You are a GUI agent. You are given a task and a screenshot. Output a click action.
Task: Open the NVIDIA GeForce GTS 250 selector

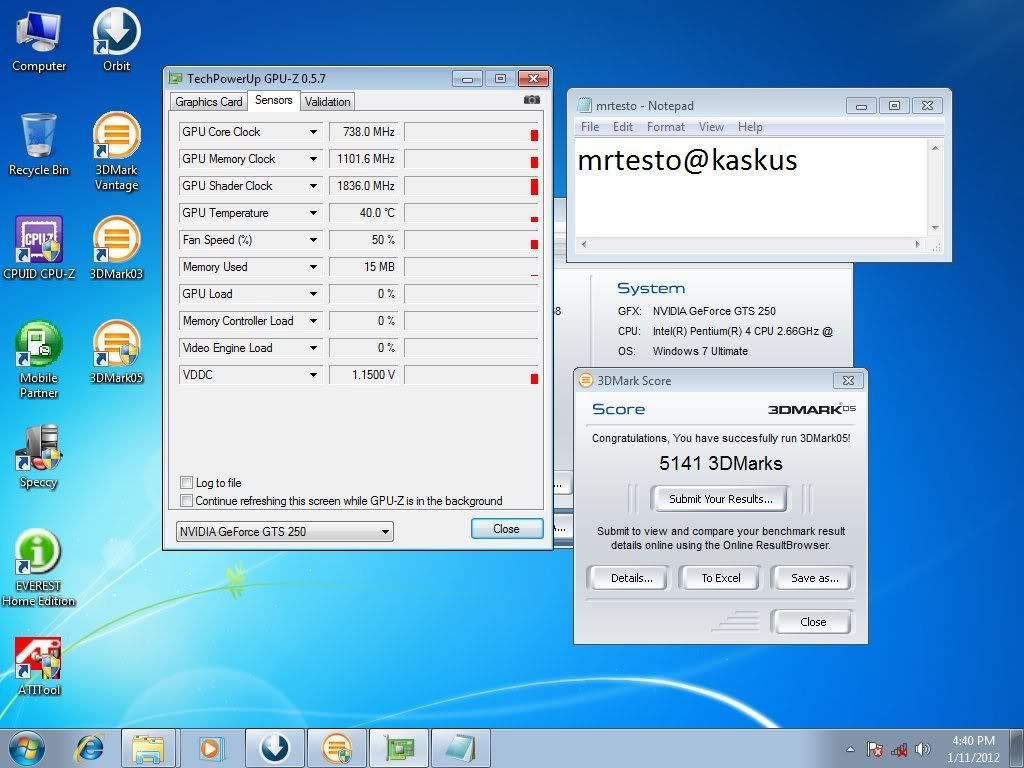[285, 532]
